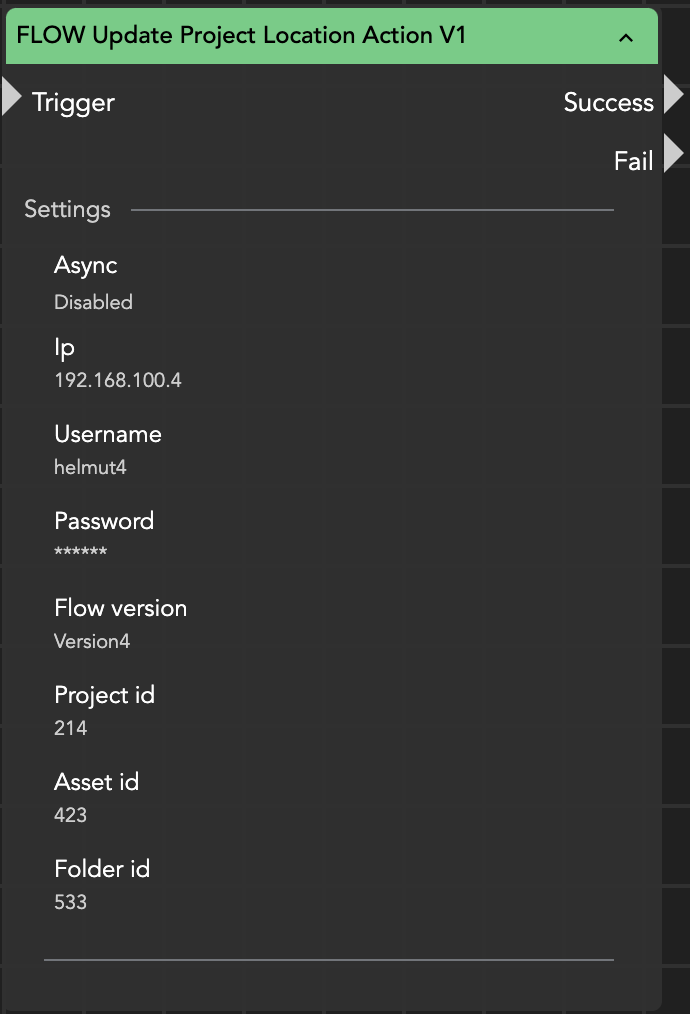690x1014 pixels.
Task: Click the Trigger port label
Action: pos(73,102)
